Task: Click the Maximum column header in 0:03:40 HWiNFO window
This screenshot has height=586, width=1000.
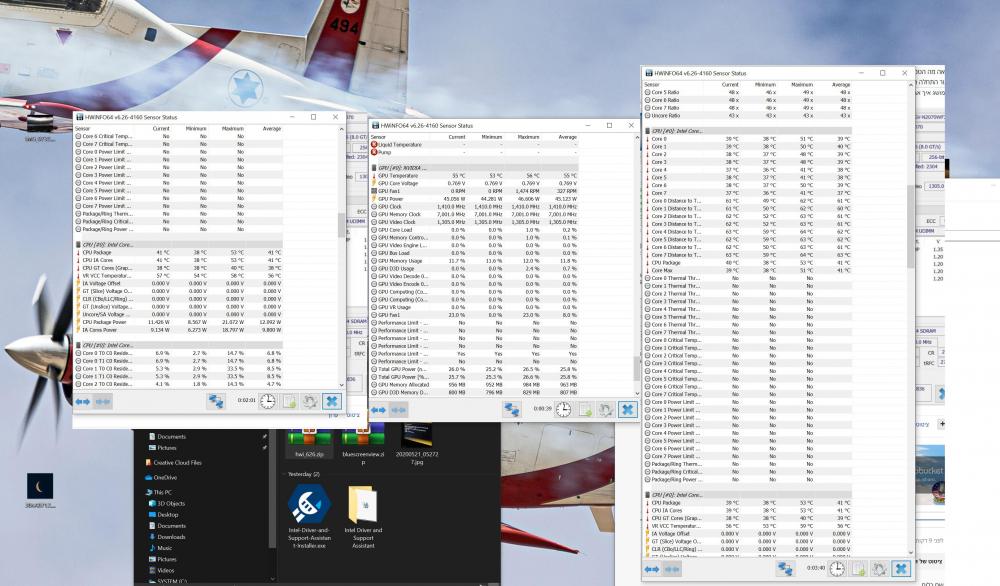Action: 802,84
